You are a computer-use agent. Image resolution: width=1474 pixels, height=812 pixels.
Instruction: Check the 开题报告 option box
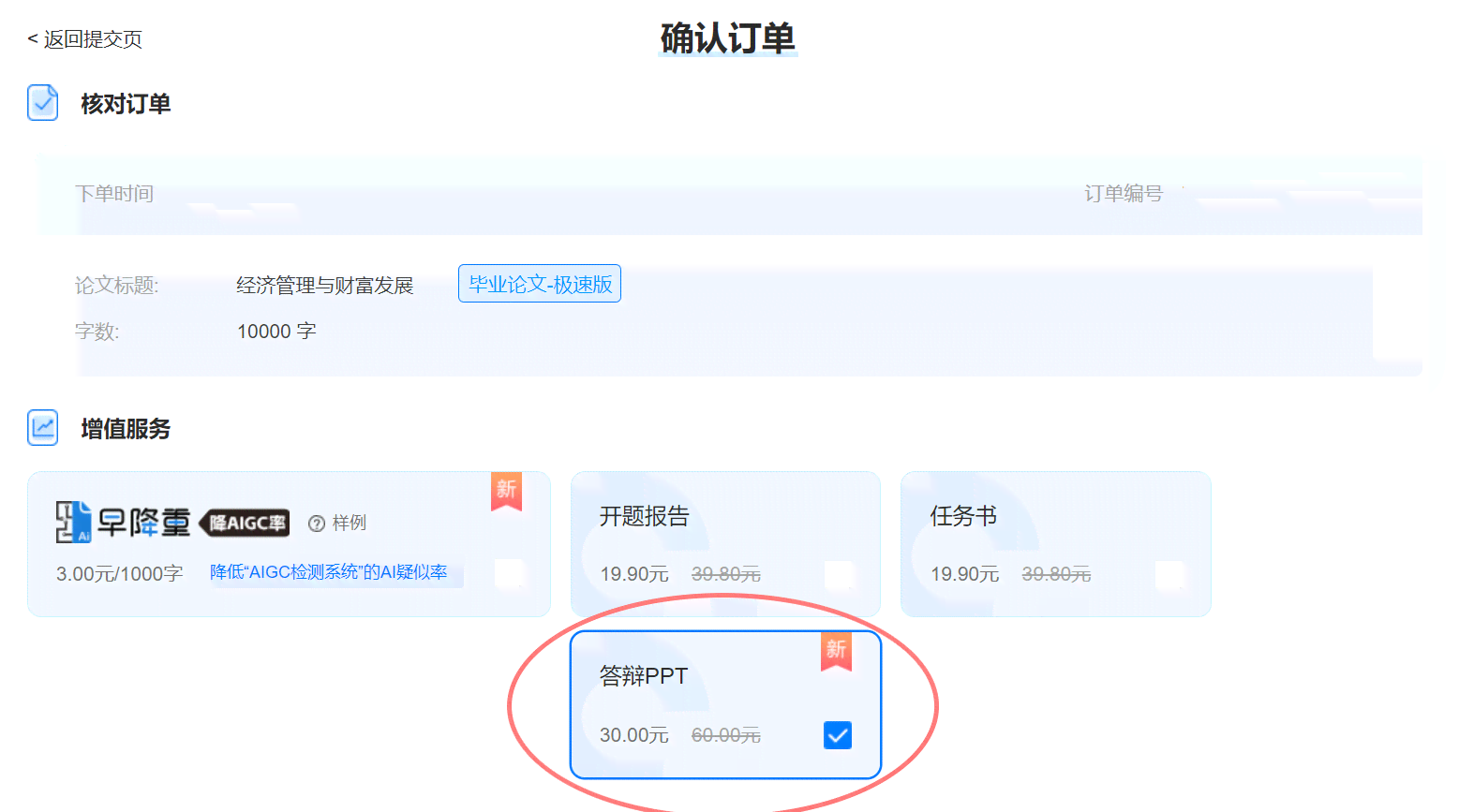pyautogui.click(x=840, y=575)
